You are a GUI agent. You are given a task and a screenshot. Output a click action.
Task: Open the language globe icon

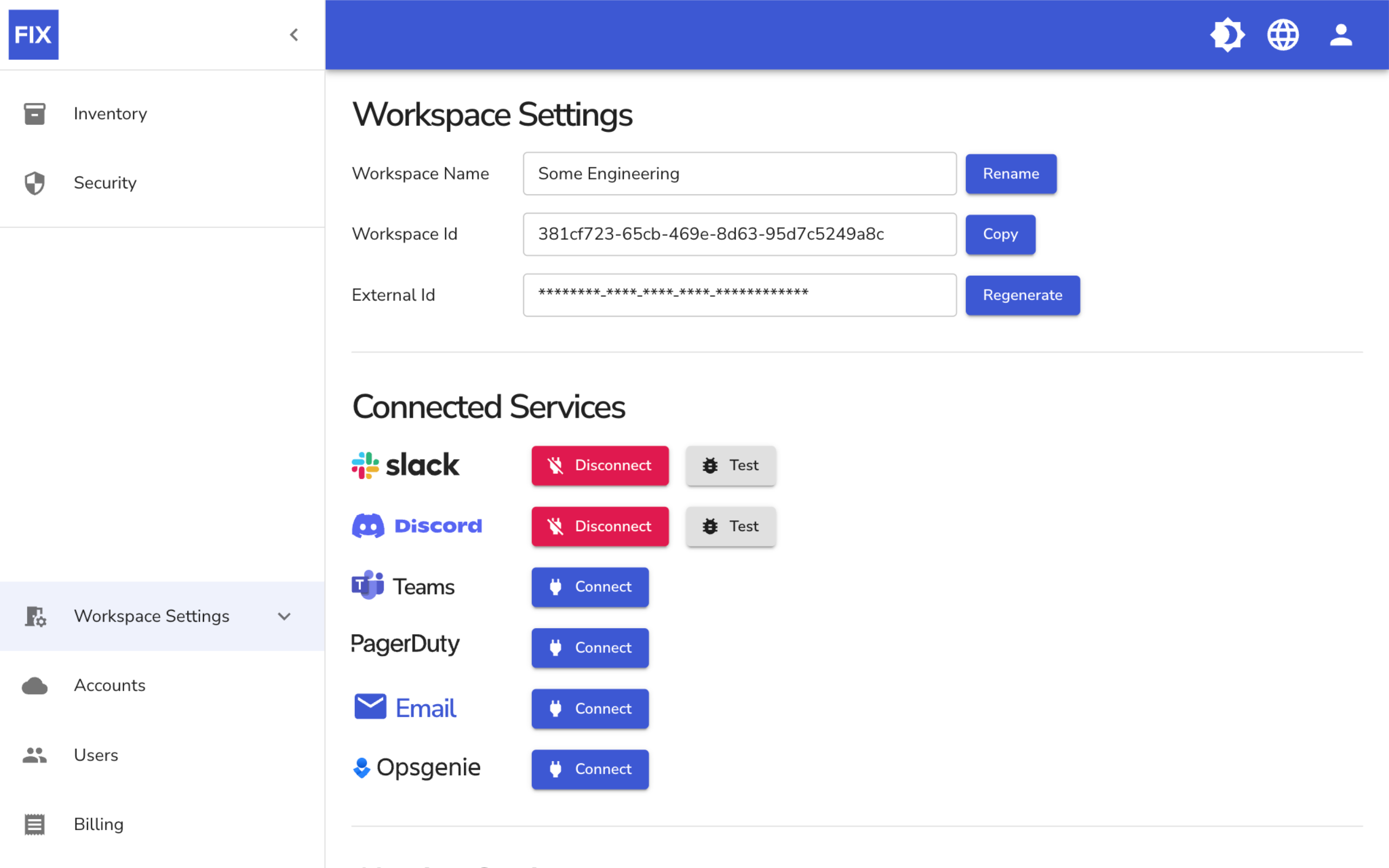[x=1283, y=35]
